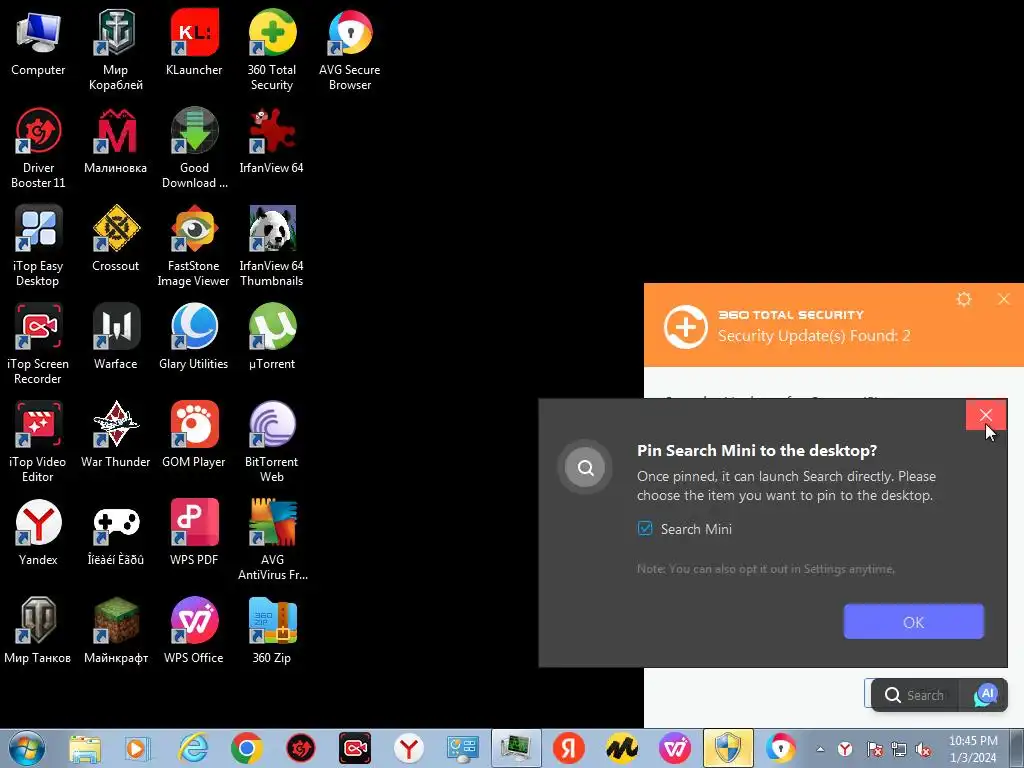This screenshot has width=1024, height=768.
Task: Launch Мир Танков desktop shortcut
Action: coord(38,631)
